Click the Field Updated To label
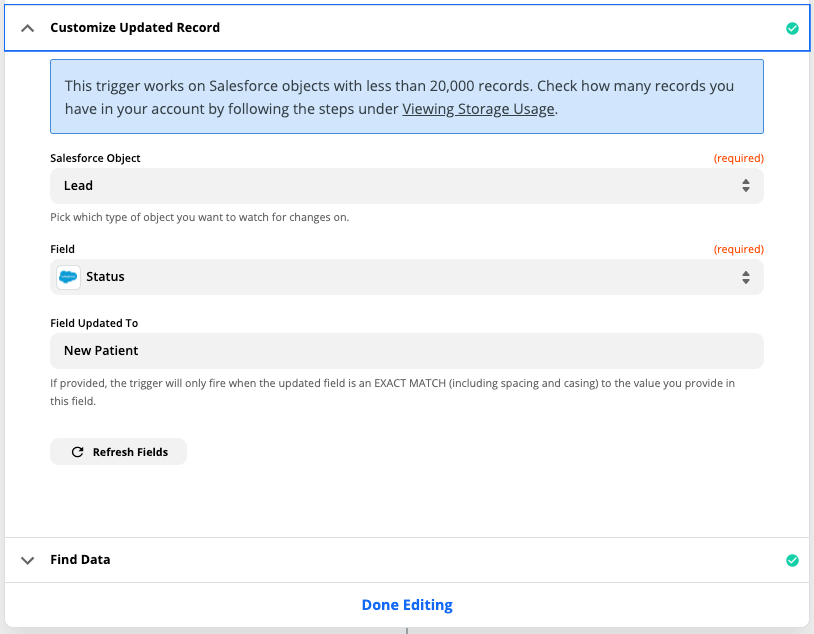814x634 pixels. [x=94, y=323]
